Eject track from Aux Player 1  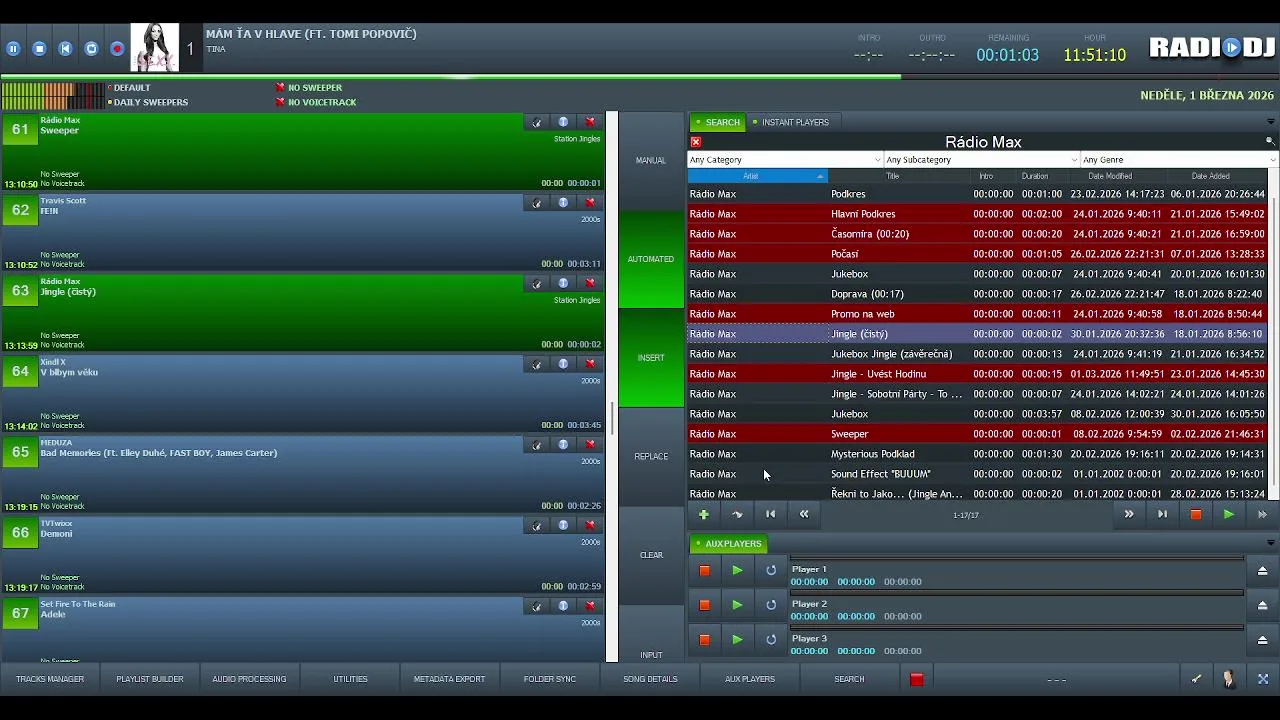1262,570
